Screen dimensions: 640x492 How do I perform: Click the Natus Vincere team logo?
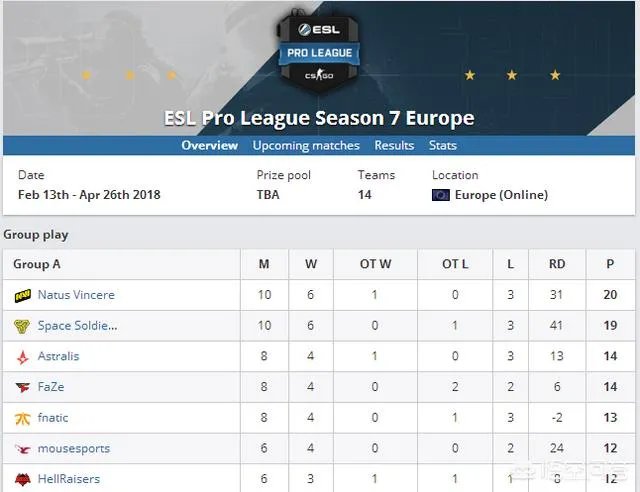coord(22,296)
